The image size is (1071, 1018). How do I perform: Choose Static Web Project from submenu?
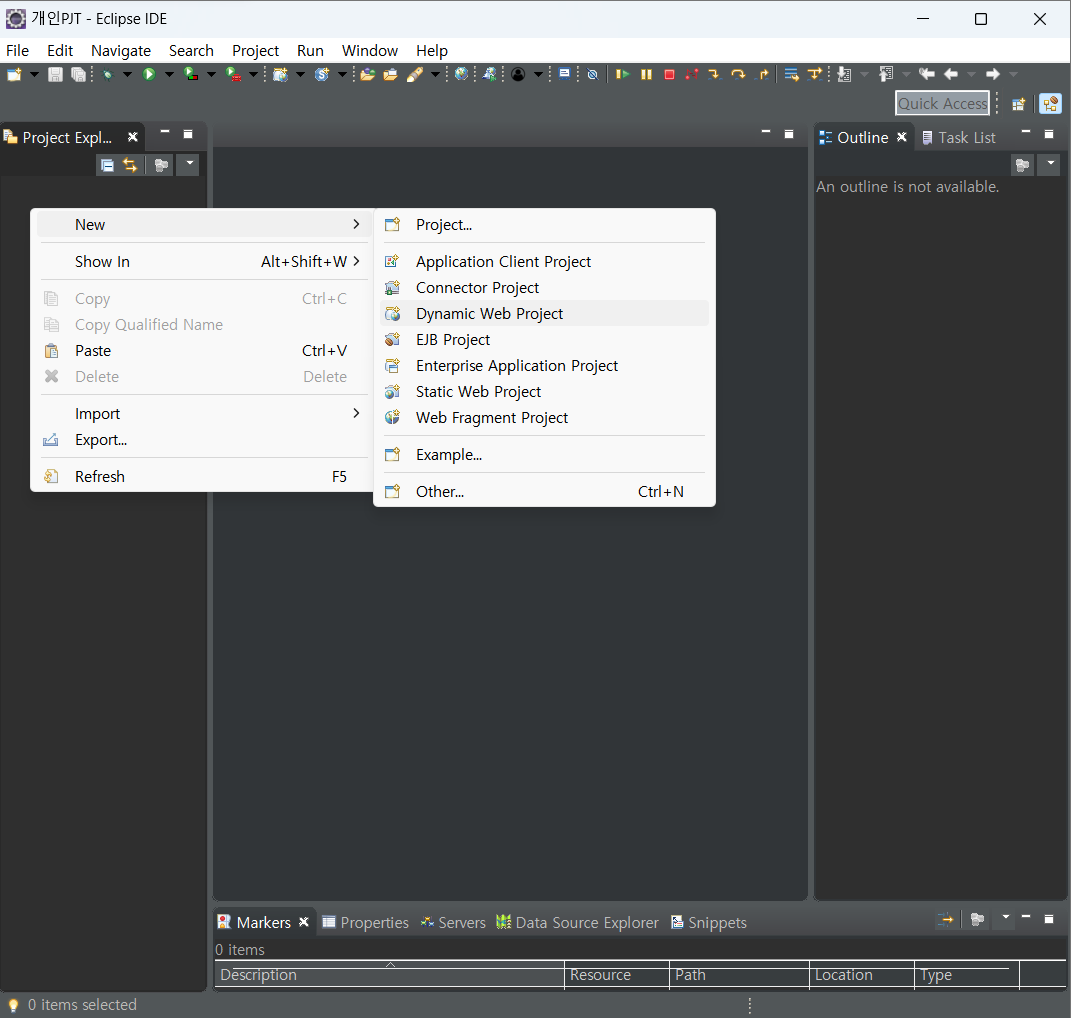tap(544, 391)
